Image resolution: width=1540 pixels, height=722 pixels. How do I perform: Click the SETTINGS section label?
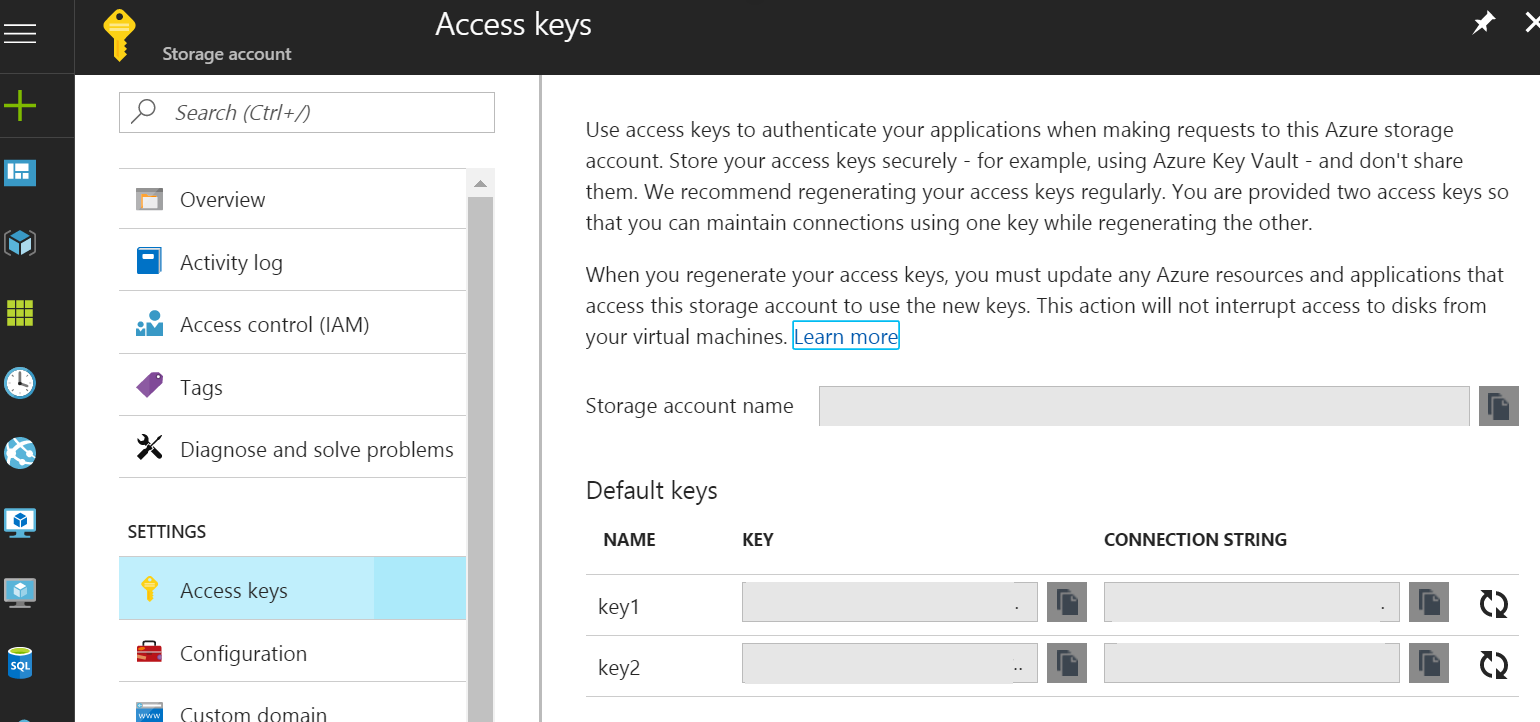pos(167,532)
